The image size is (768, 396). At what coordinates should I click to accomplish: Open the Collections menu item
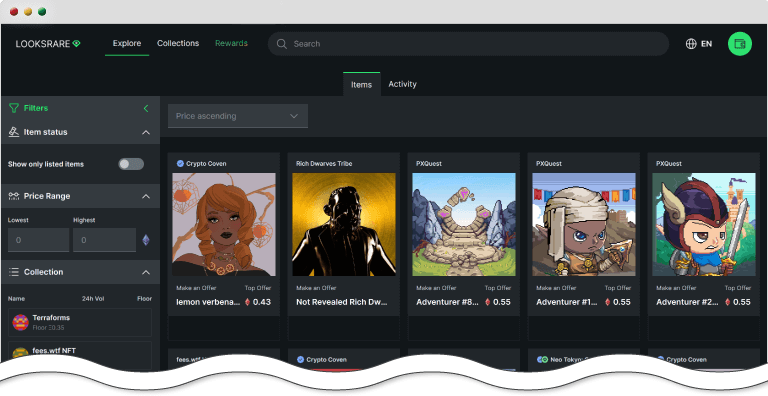click(x=178, y=43)
